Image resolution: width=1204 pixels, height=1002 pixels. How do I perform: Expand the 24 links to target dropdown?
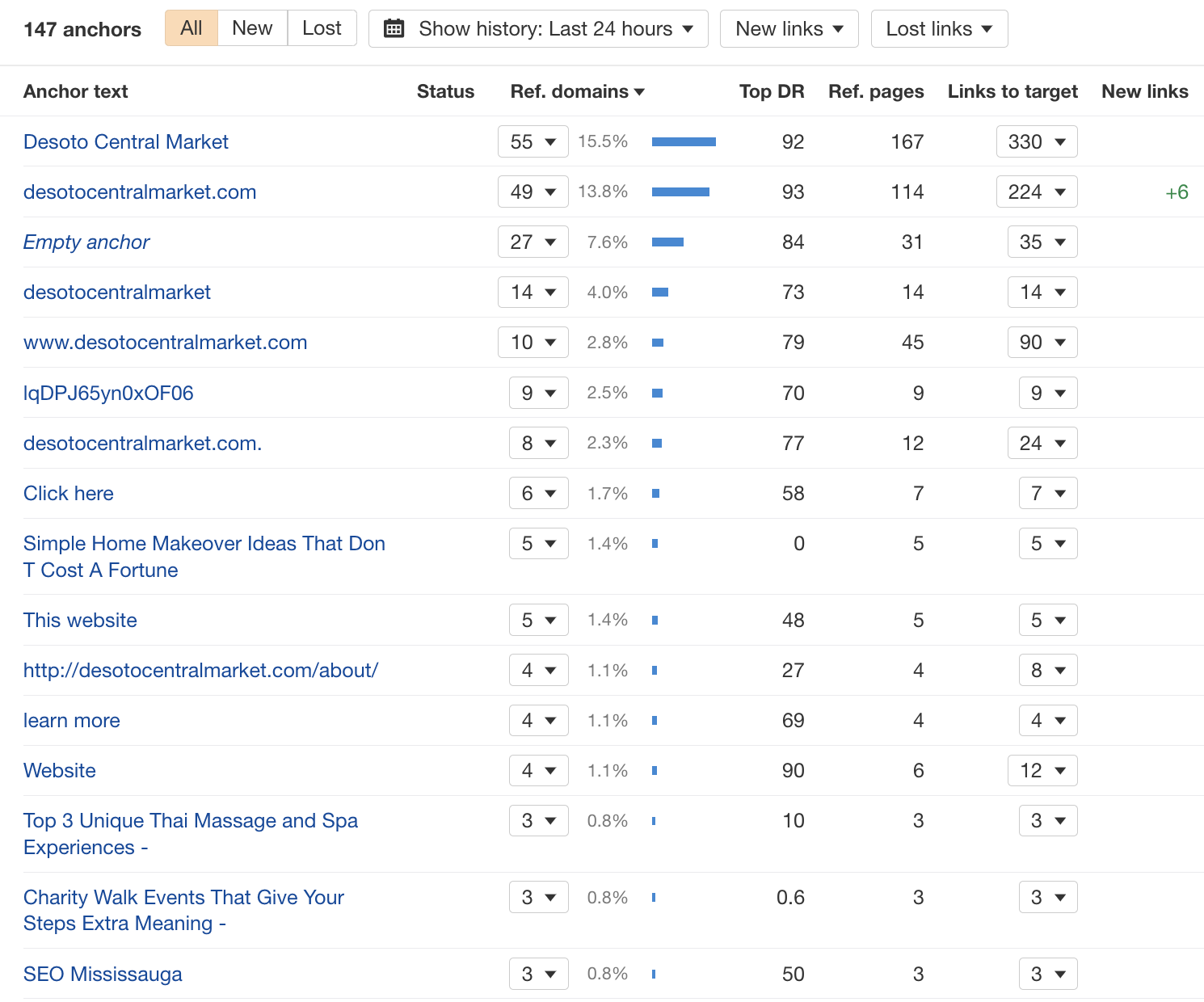point(1042,443)
